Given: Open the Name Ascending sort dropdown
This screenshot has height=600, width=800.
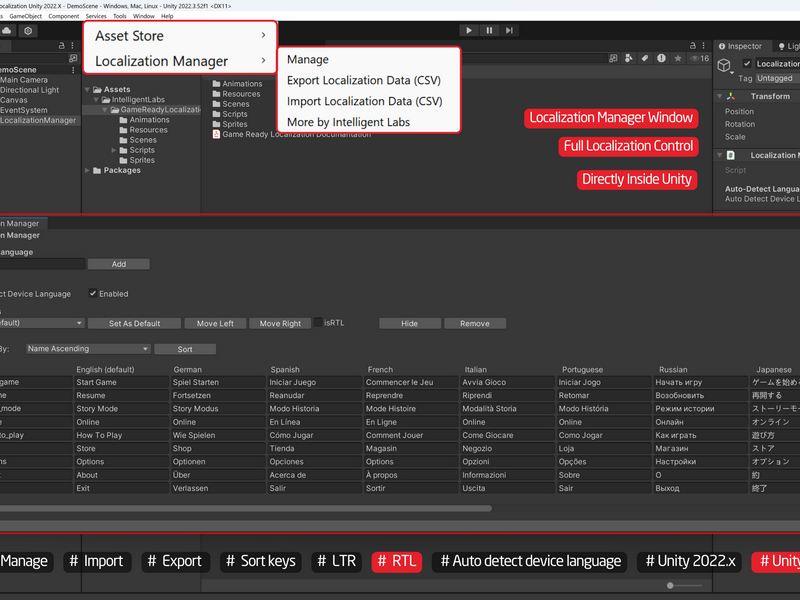Looking at the screenshot, I should (88, 349).
